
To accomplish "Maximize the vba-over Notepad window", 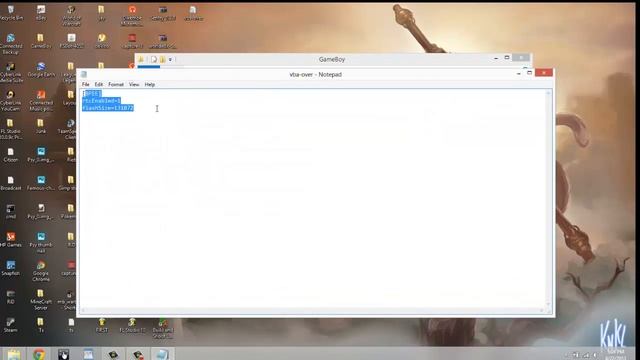I will (x=529, y=73).
